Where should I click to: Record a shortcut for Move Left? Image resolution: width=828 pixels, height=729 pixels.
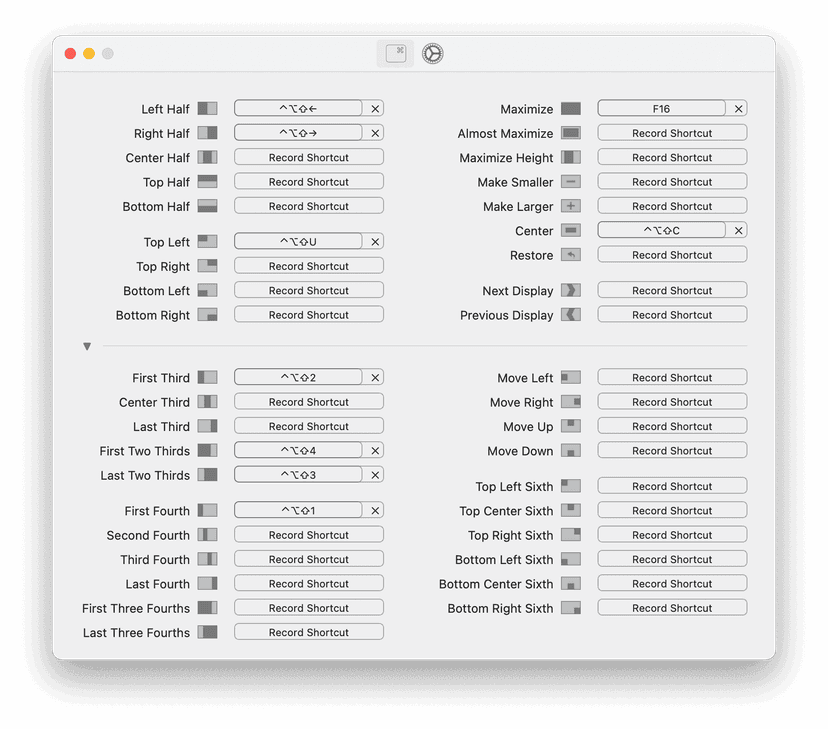coord(671,376)
